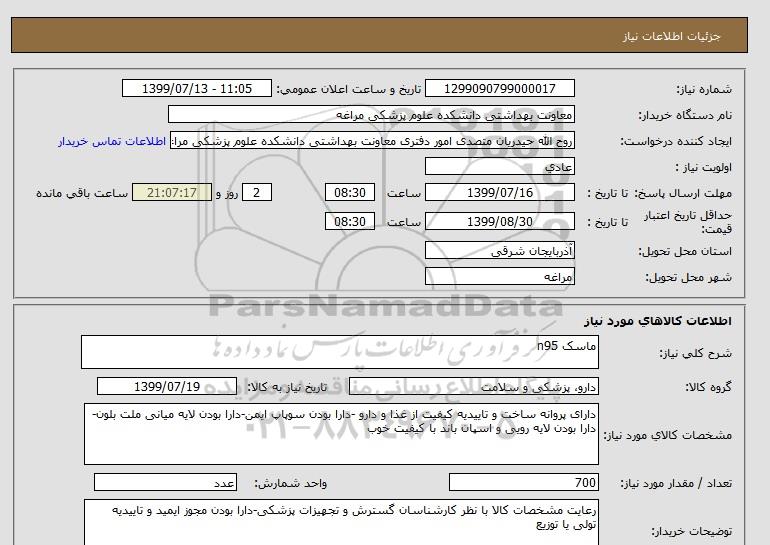Click the label مهلت ارسال پاسخ

682,193
